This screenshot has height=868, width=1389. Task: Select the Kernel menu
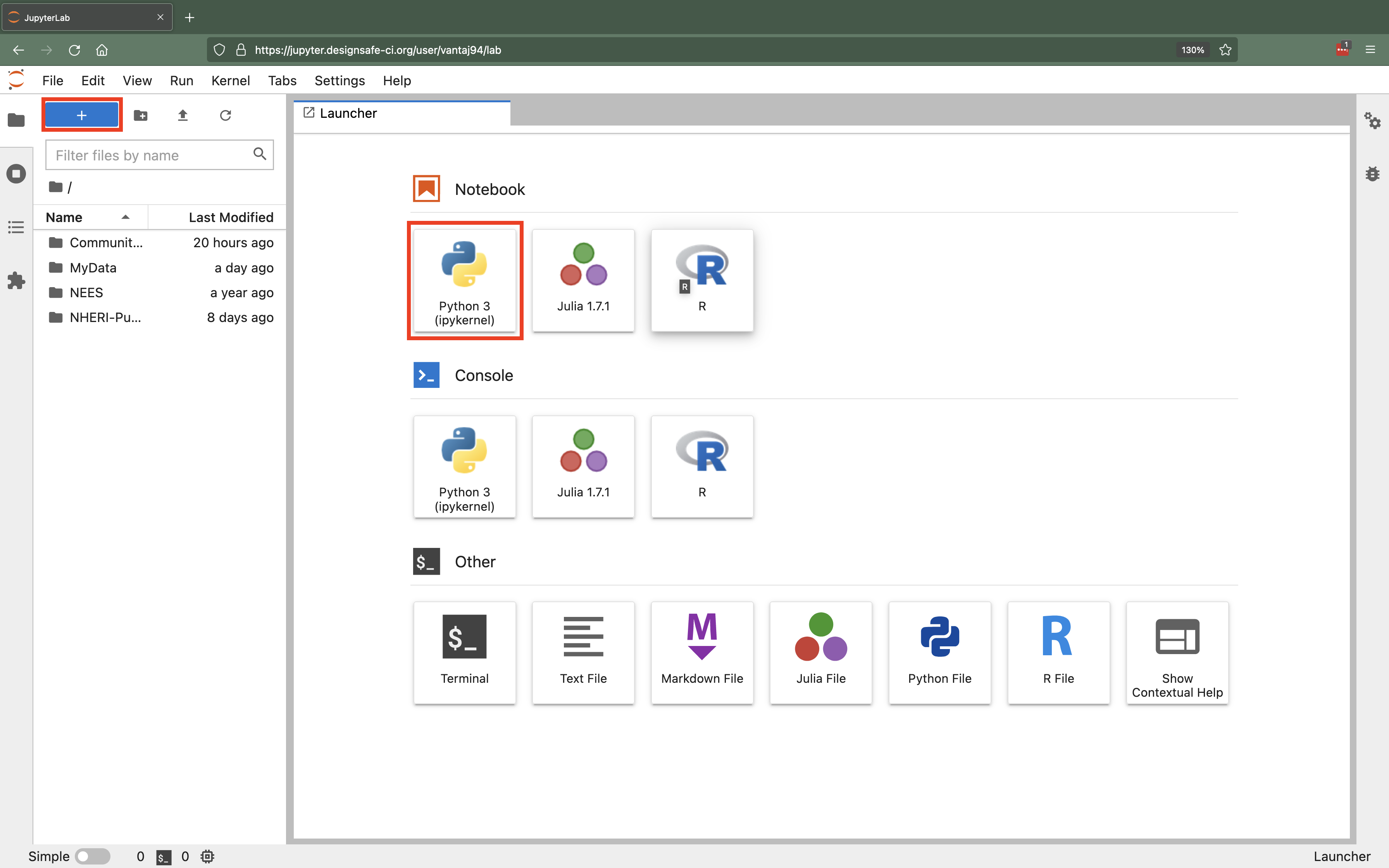[231, 80]
